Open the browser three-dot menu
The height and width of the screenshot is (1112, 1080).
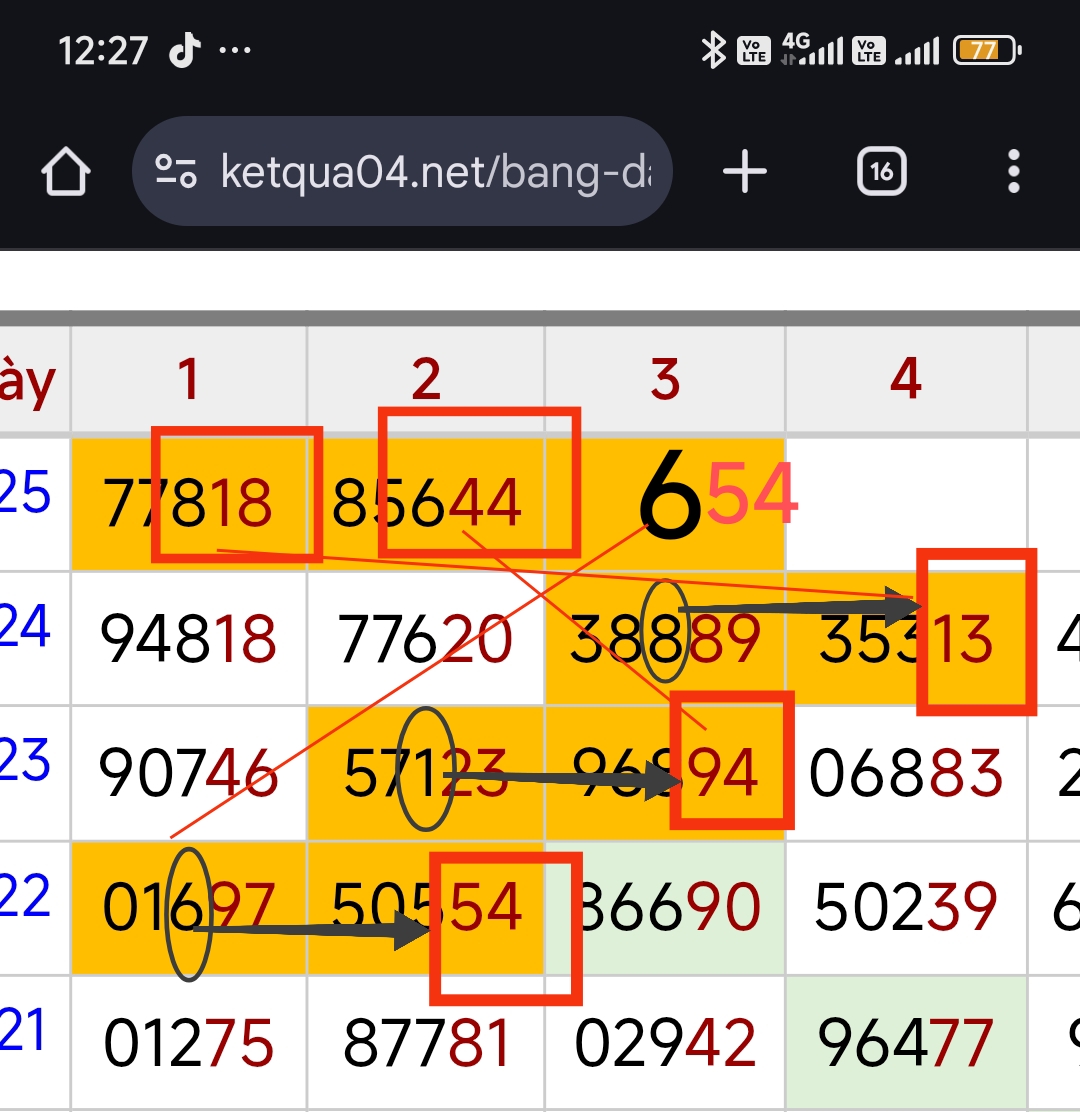point(1014,171)
